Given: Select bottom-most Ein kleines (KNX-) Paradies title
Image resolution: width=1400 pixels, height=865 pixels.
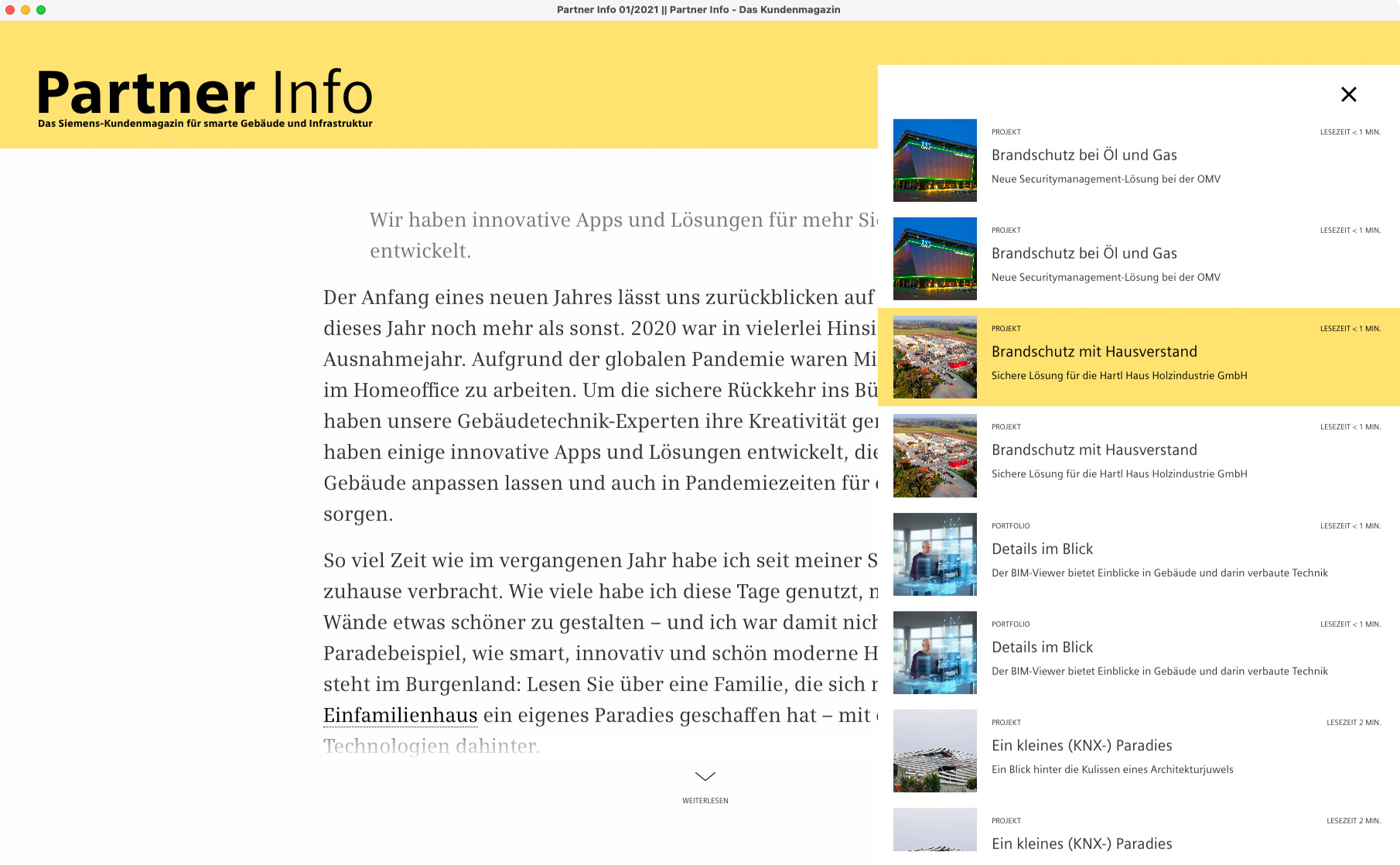Looking at the screenshot, I should (x=1081, y=844).
